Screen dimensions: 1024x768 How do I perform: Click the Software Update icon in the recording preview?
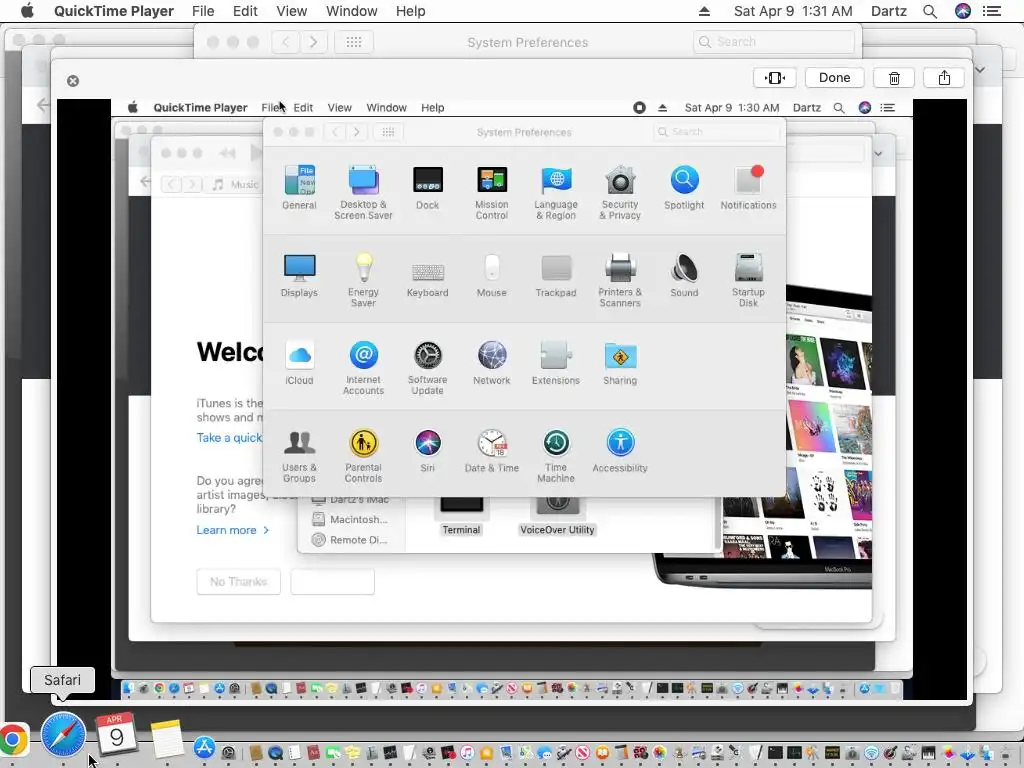tap(428, 355)
